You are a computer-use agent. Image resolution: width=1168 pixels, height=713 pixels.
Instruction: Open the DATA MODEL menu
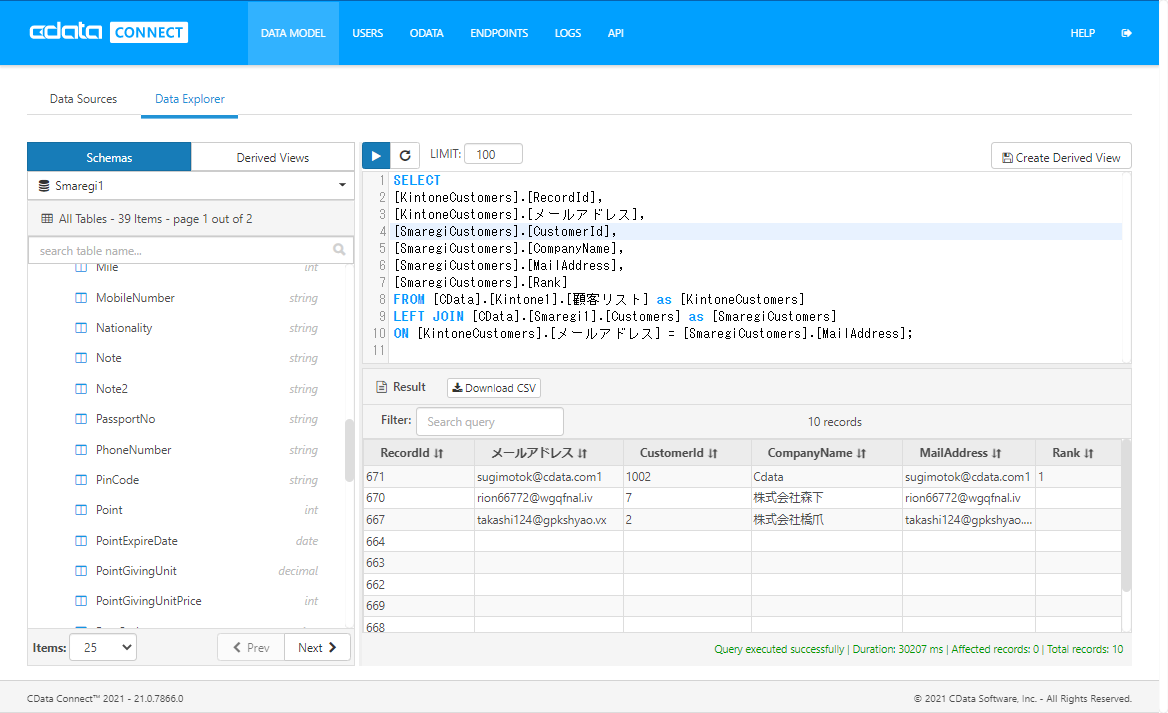[x=293, y=33]
